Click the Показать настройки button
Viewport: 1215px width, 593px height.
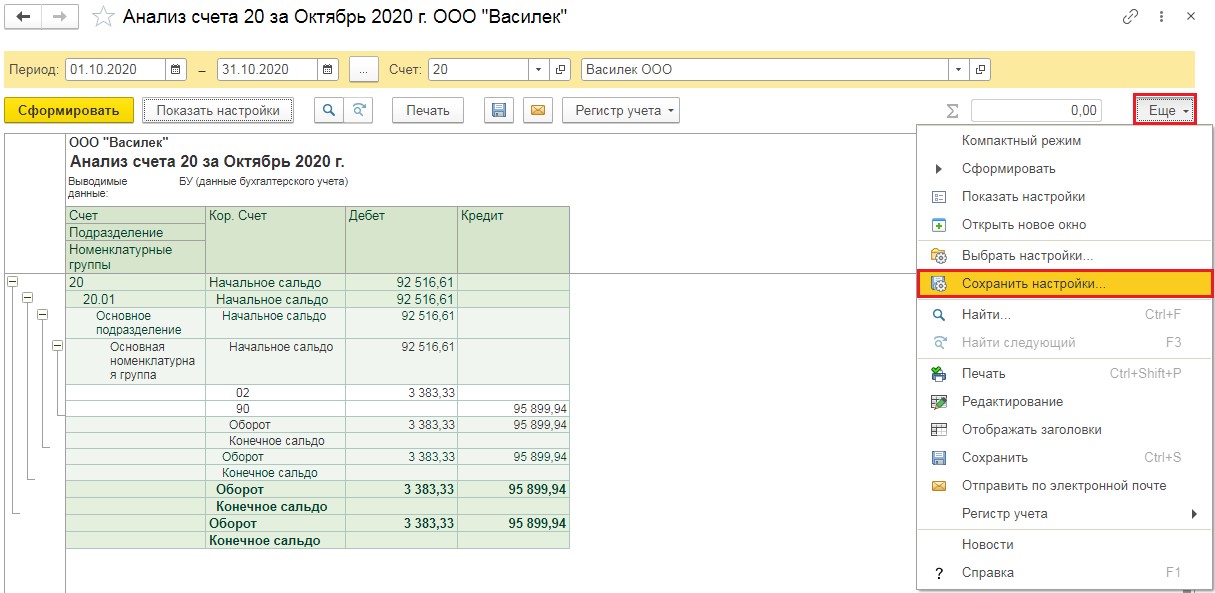click(218, 111)
